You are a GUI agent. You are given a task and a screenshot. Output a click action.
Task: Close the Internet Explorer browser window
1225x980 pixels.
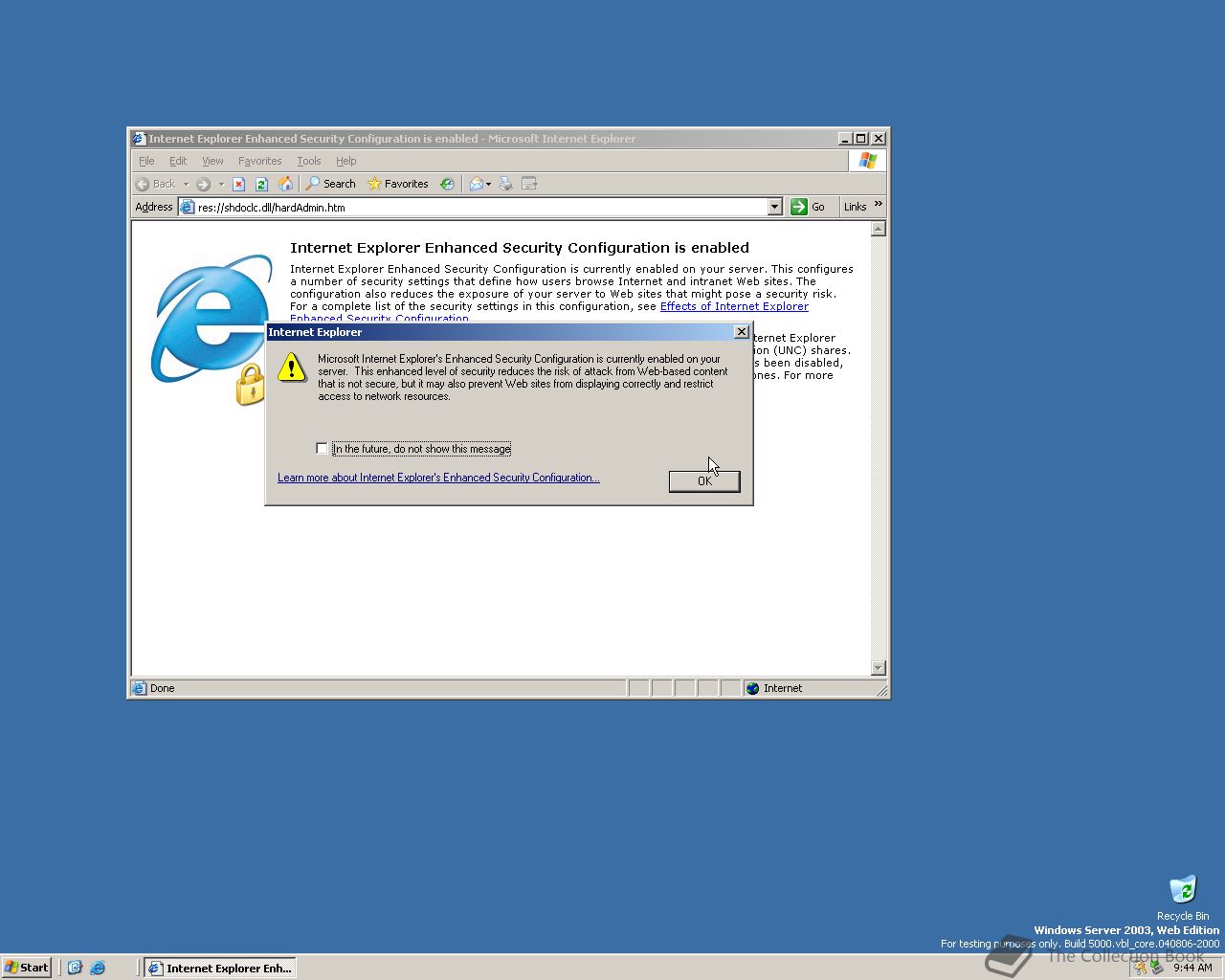pos(879,139)
